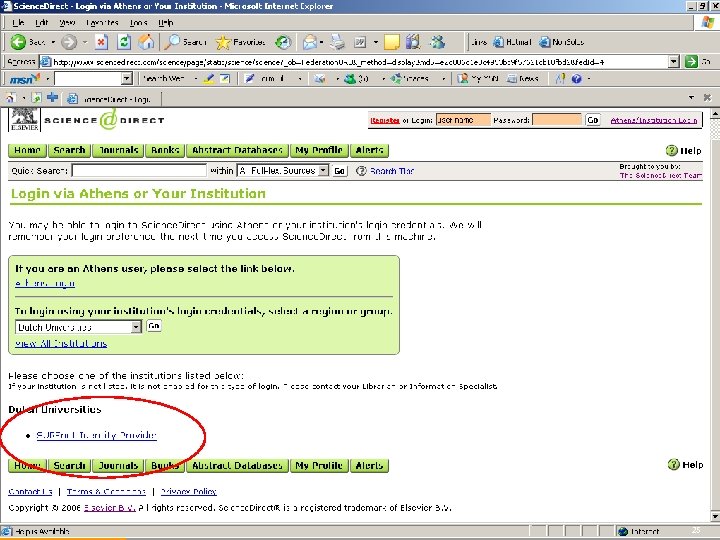This screenshot has width=720, height=540.
Task: Open the Hotmail link in Links bar
Action: click(x=512, y=42)
